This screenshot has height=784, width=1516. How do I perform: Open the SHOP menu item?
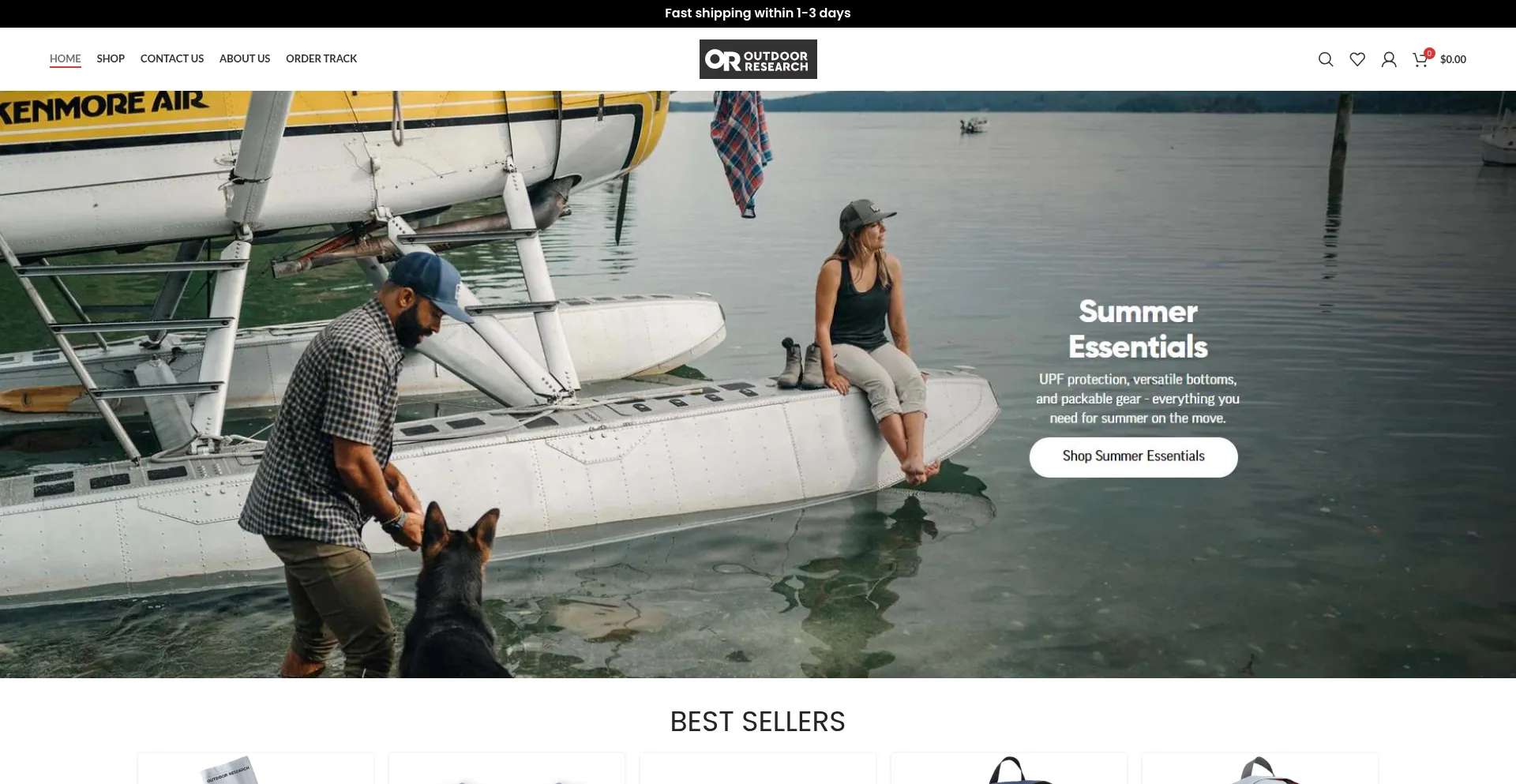111,58
